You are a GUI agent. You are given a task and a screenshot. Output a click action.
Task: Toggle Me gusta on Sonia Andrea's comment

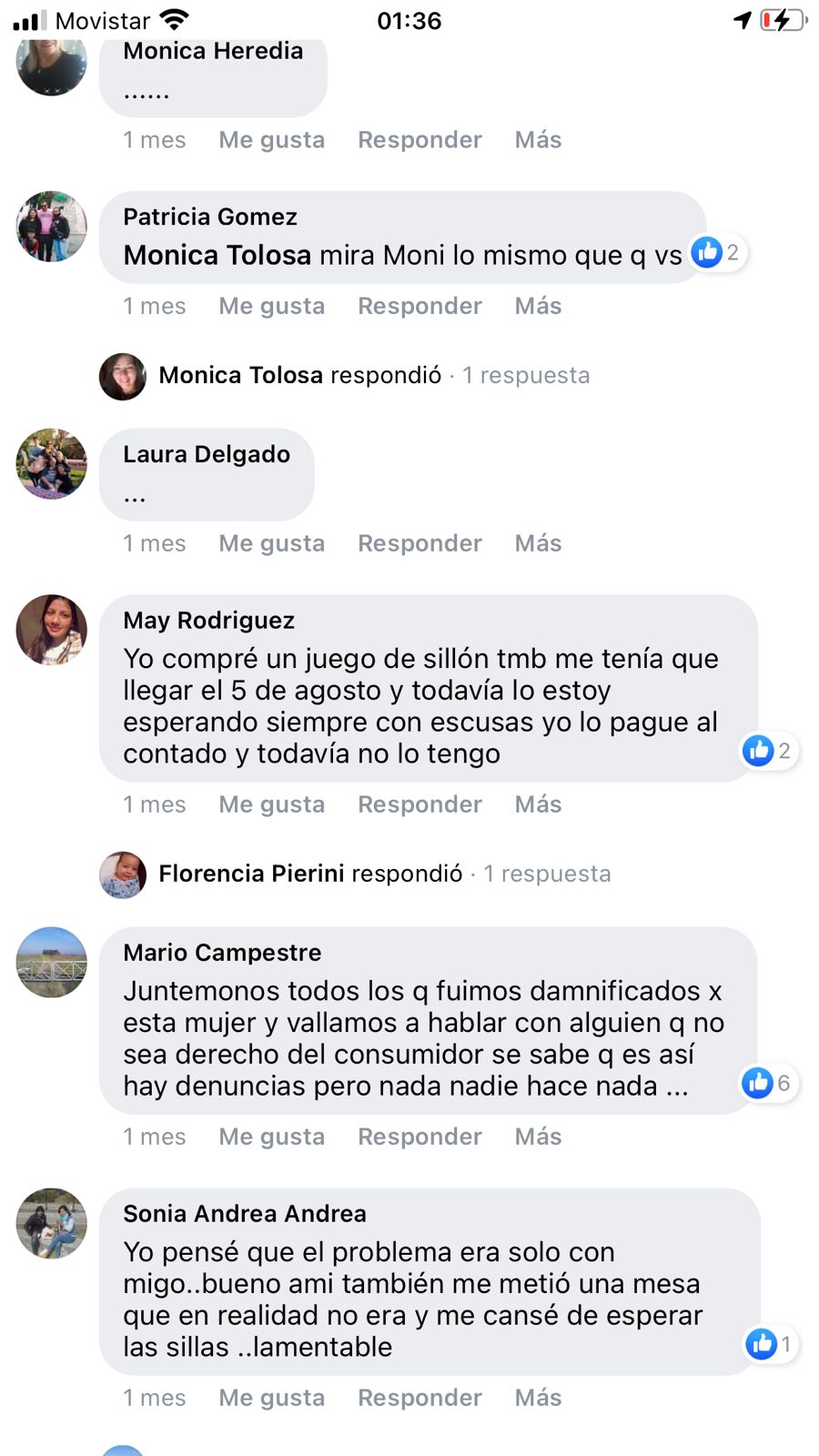pyautogui.click(x=271, y=1398)
